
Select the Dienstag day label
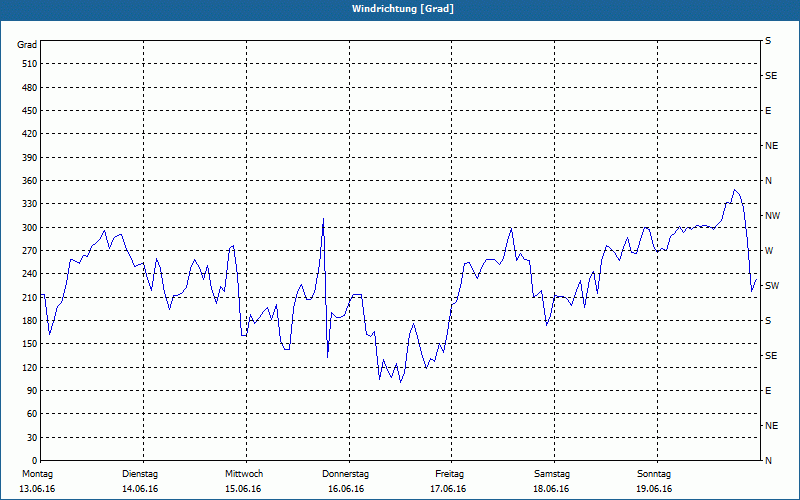pos(140,474)
